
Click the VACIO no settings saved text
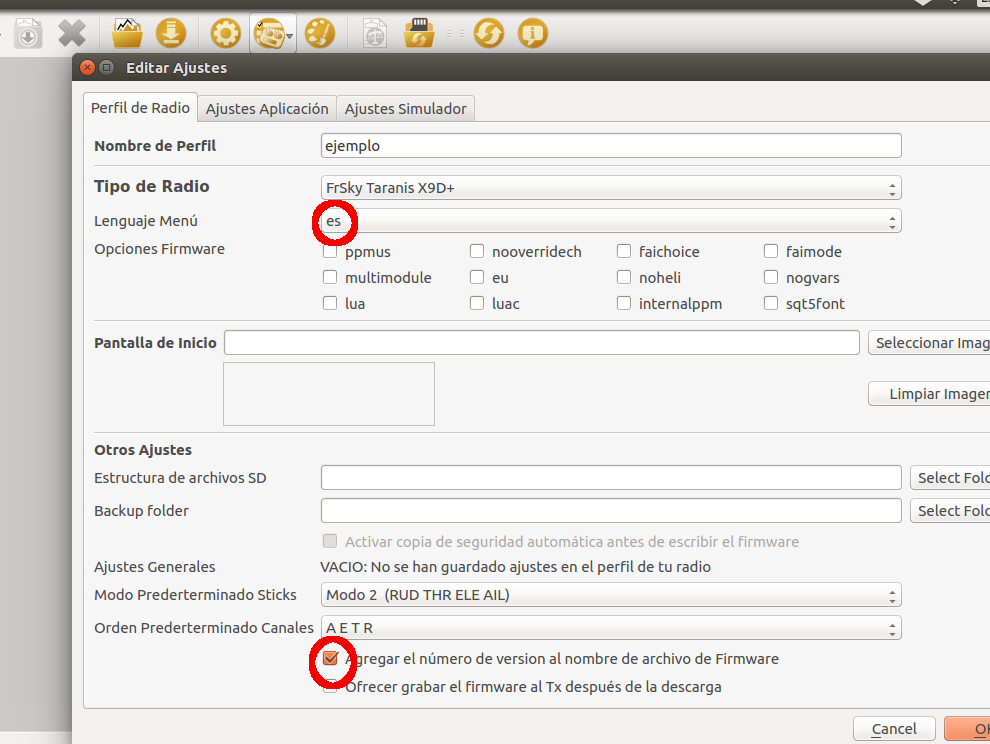click(515, 567)
